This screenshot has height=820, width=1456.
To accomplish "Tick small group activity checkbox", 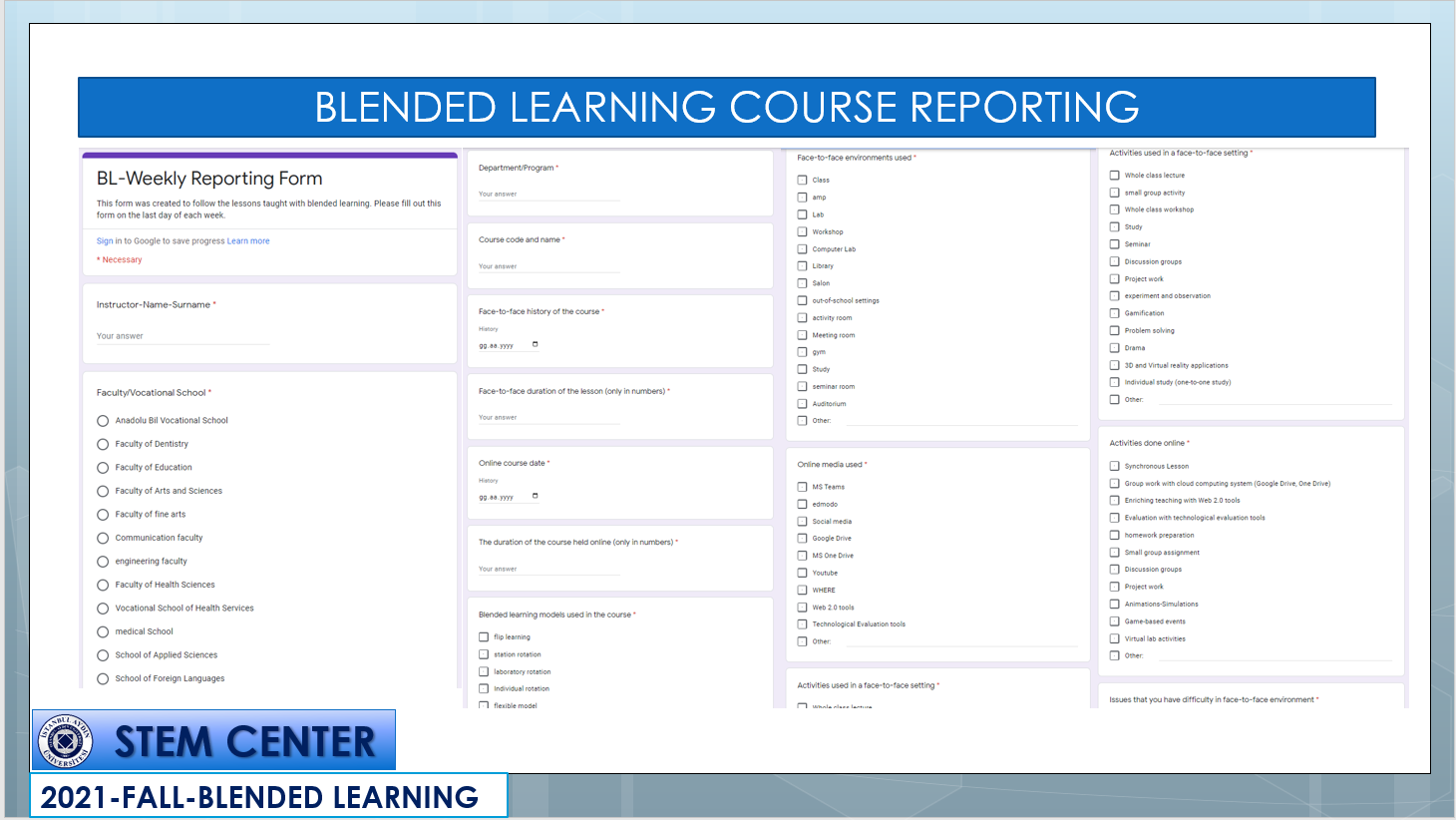I will pyautogui.click(x=1114, y=193).
